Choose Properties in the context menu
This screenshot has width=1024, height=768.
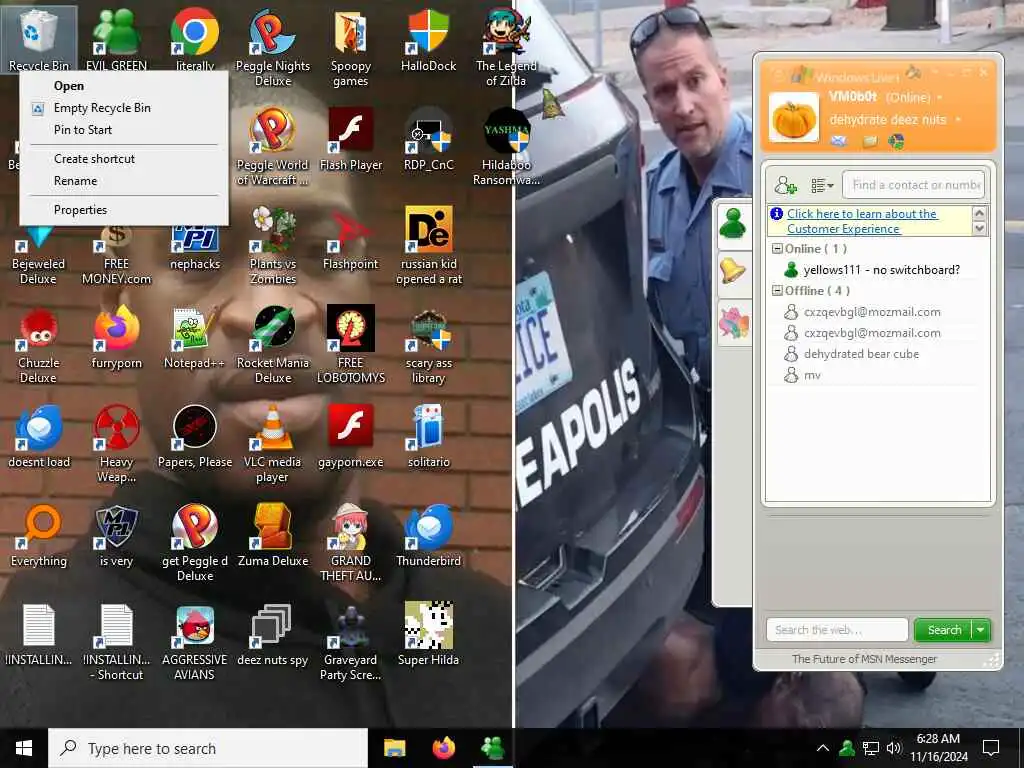[124, 210]
